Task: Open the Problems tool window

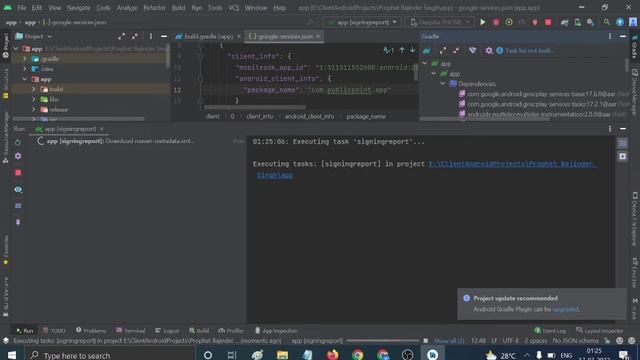Action: tap(91, 331)
